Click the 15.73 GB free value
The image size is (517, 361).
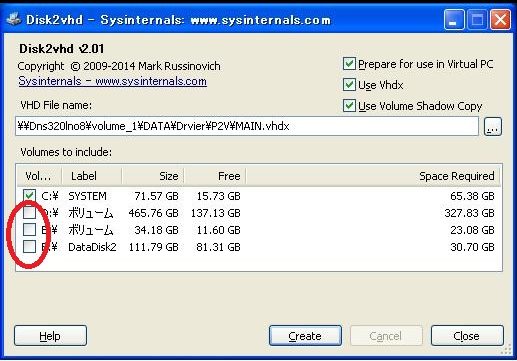(219, 196)
